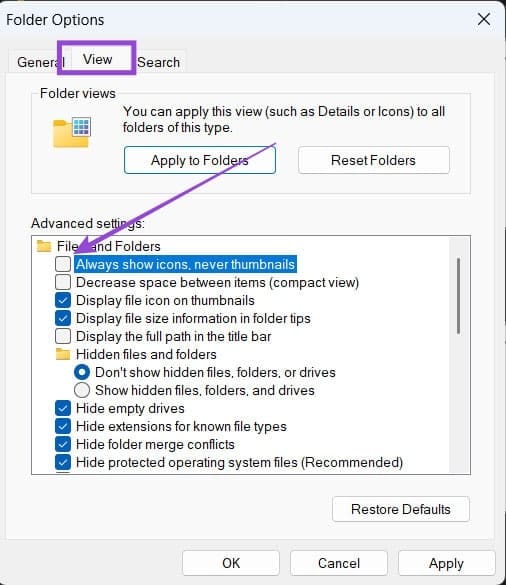Select Show hidden files, folders, and drives
The image size is (506, 585).
tap(82, 390)
